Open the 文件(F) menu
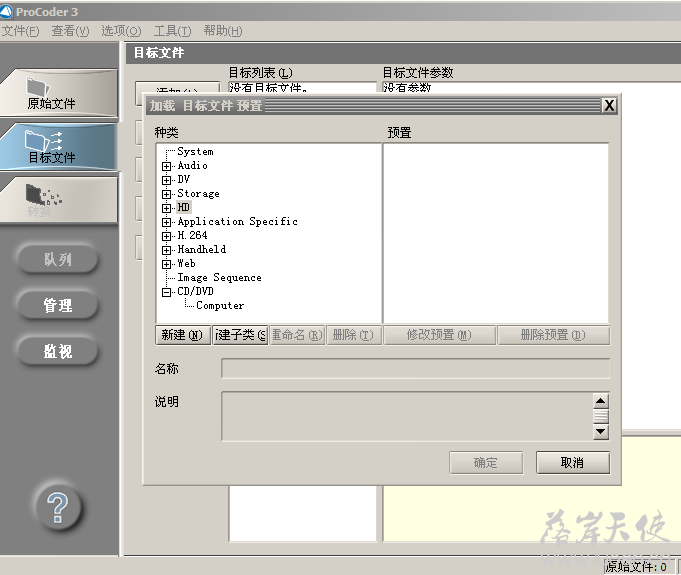Image resolution: width=681 pixels, height=575 pixels. coord(21,31)
